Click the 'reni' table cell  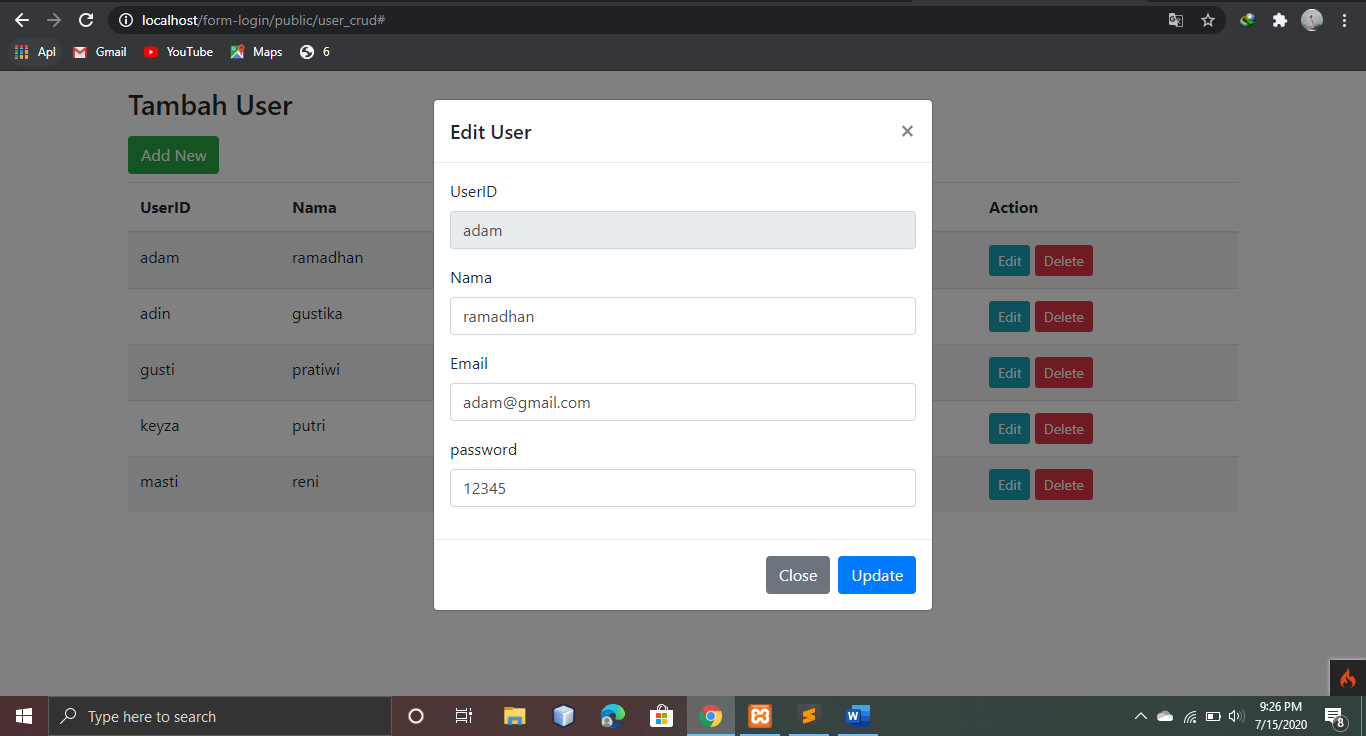(305, 482)
